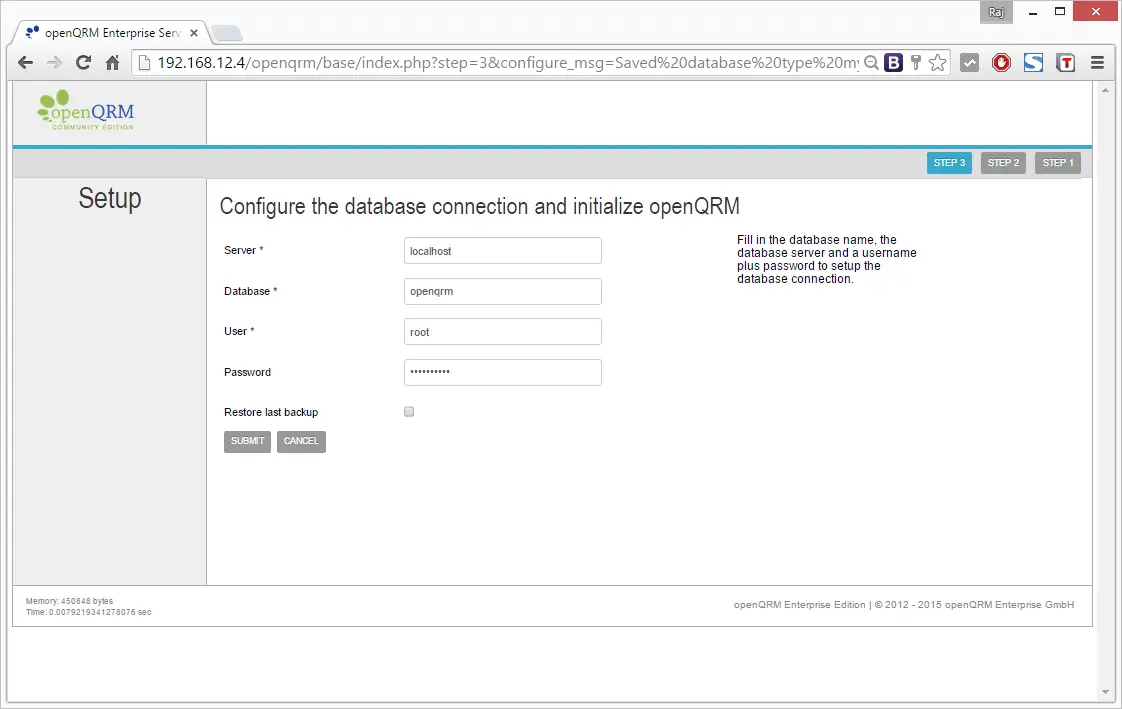Go to STEP 3 of setup
This screenshot has height=709, width=1122.
[x=949, y=163]
